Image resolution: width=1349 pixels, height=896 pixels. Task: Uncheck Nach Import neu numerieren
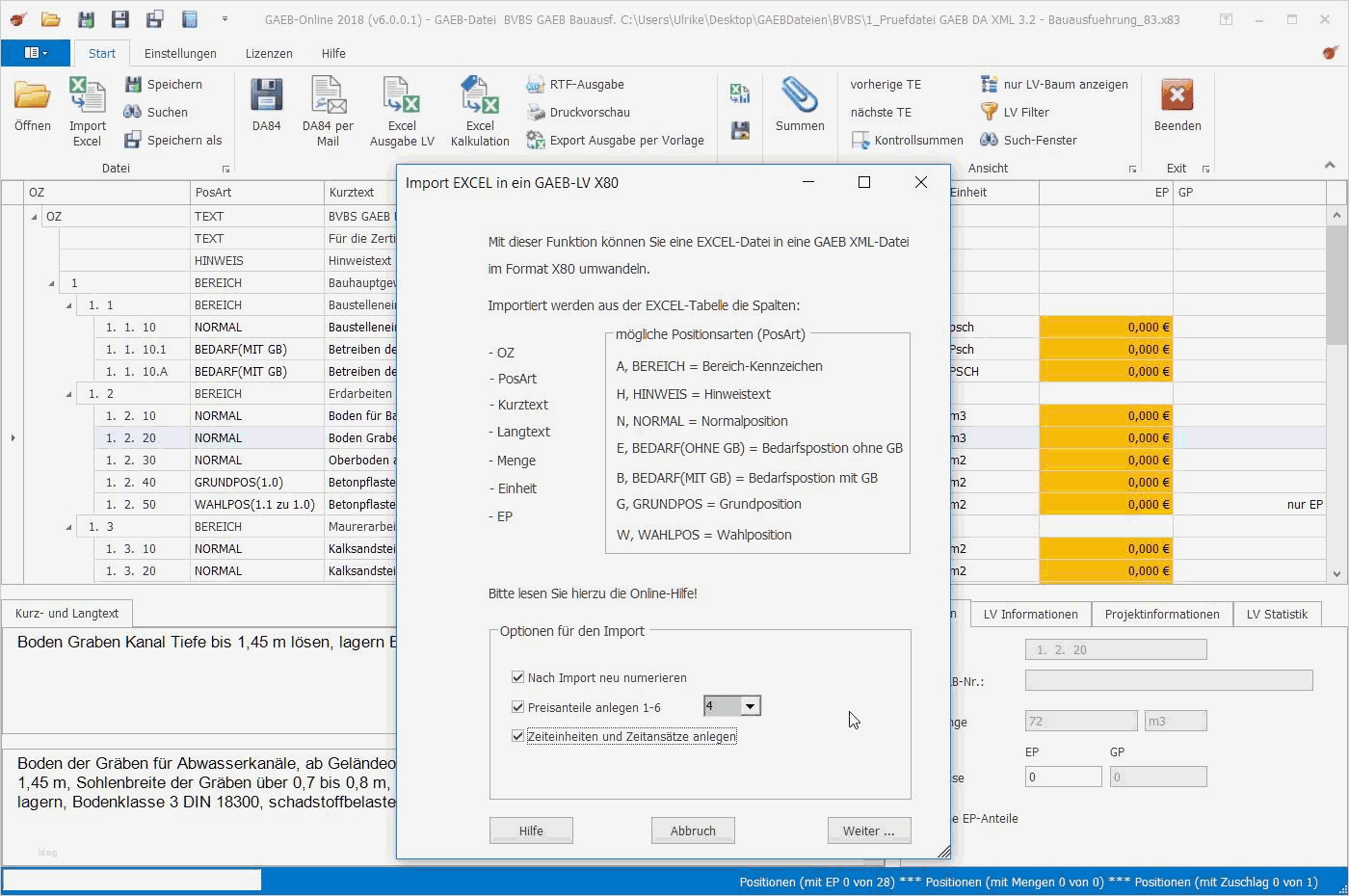pos(518,677)
